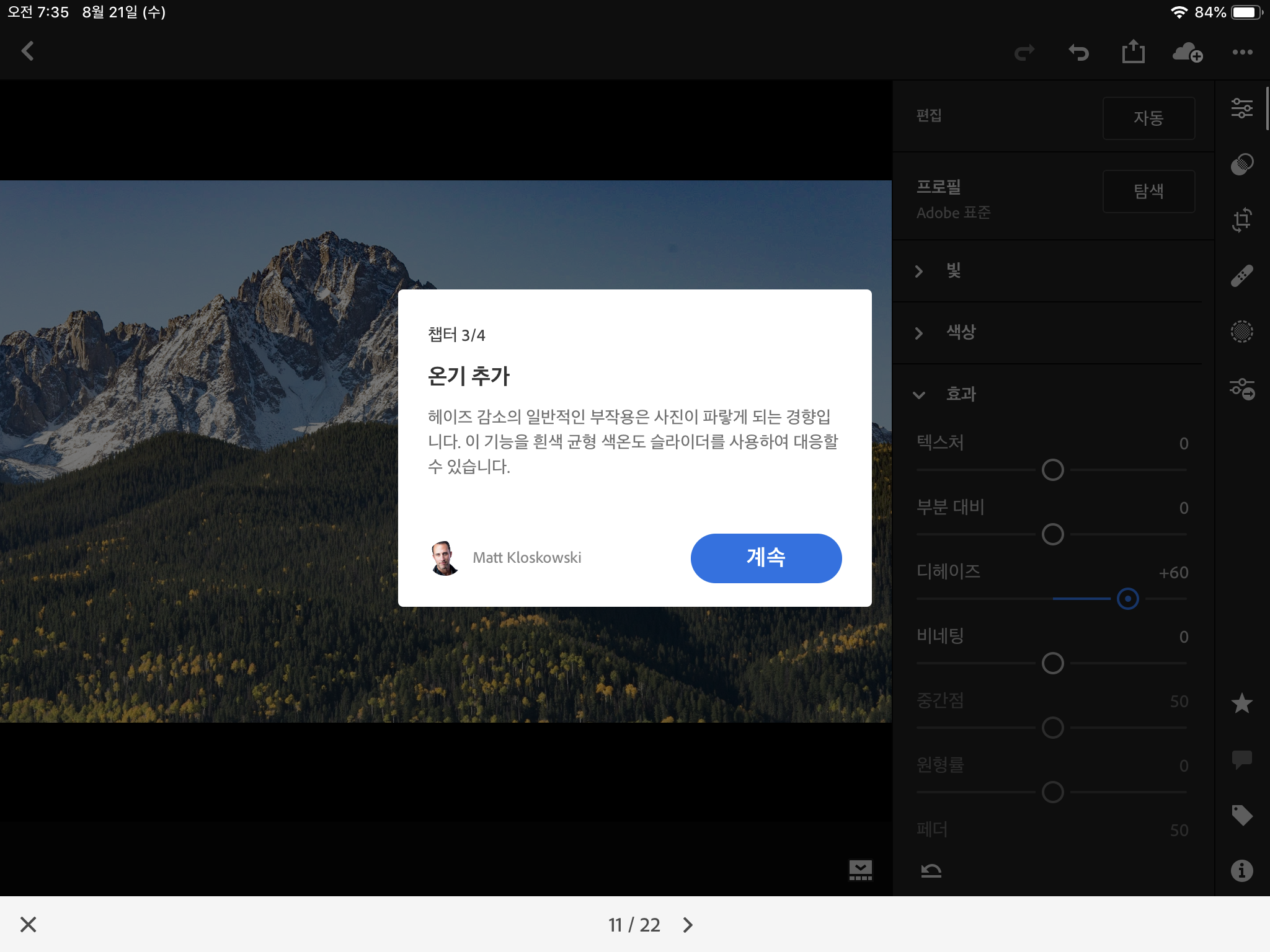Click the star rating icon

coord(1242,703)
